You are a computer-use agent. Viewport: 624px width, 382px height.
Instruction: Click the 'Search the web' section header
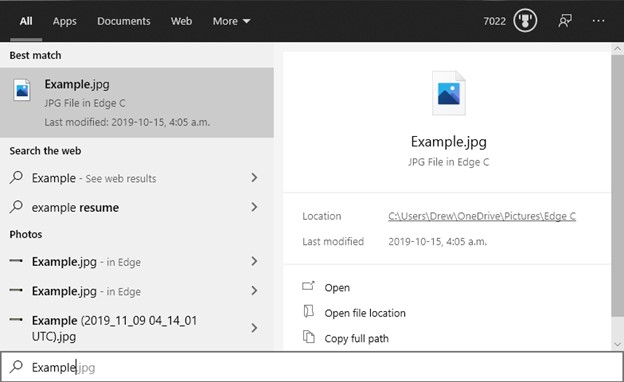[45, 151]
